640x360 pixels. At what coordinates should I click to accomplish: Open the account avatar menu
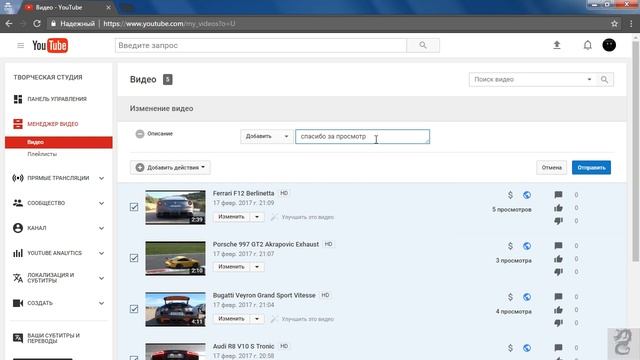tap(609, 45)
